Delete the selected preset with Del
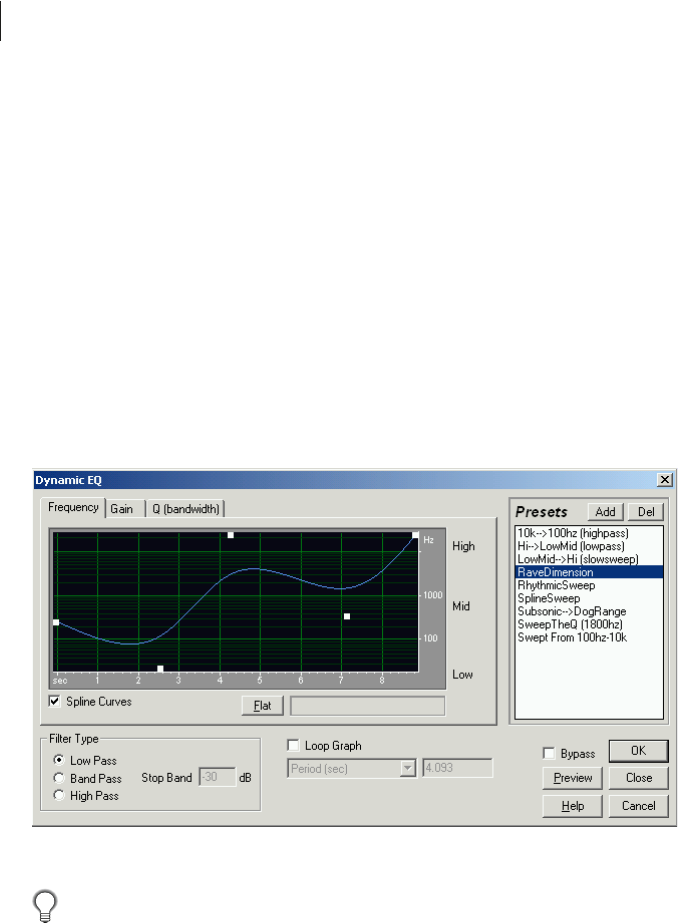 pos(646,512)
